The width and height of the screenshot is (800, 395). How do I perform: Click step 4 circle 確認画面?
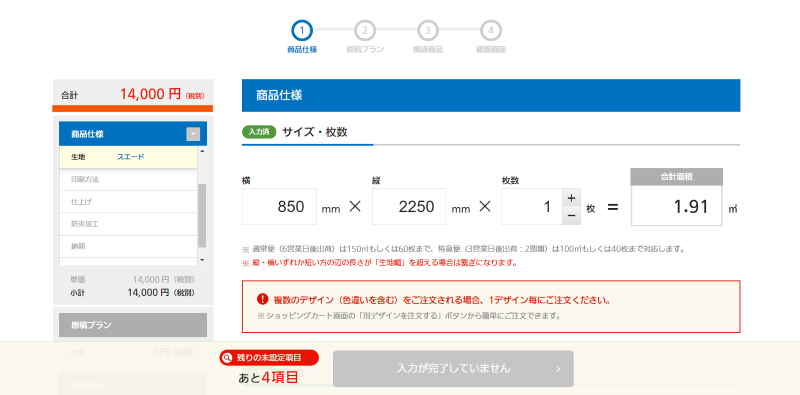(491, 30)
